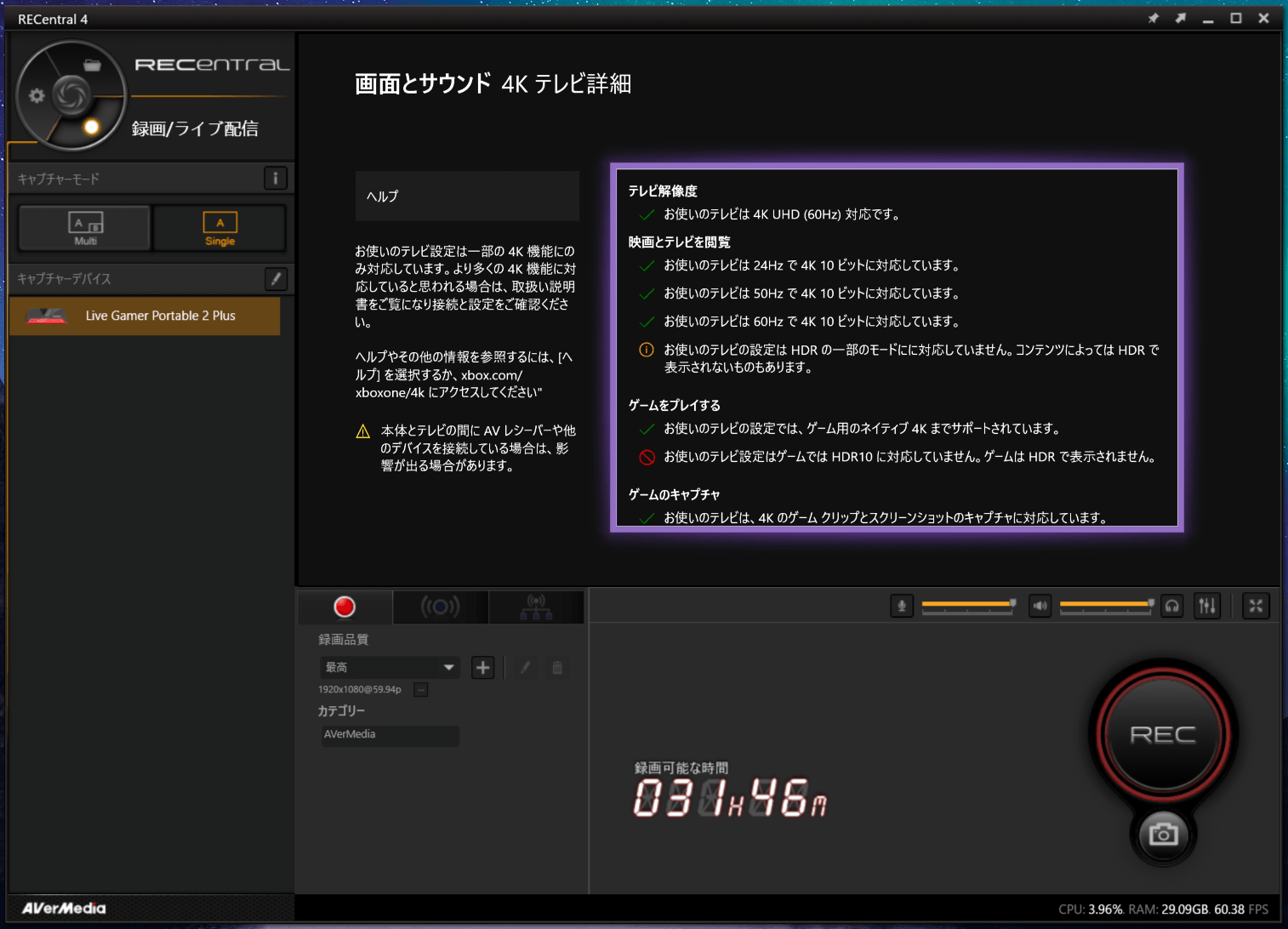
Task: Click the HDR10 not supported warning line
Action: coord(898,457)
